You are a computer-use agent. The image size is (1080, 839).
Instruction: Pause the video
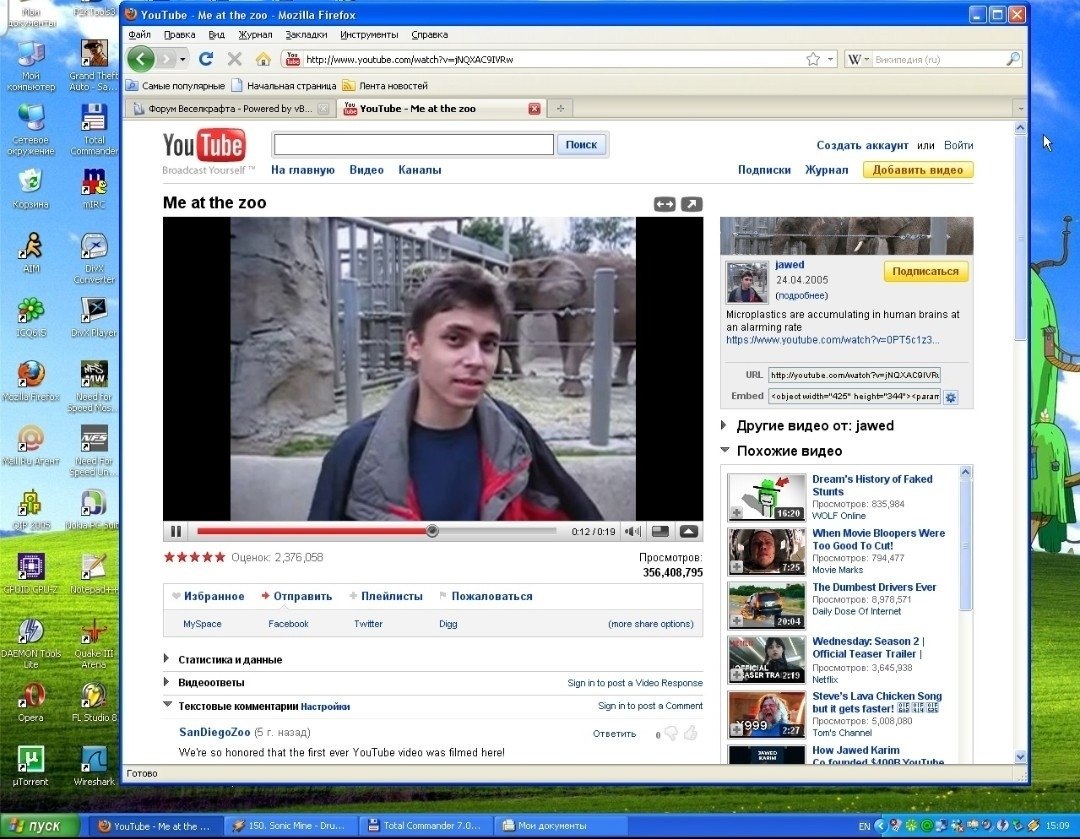[176, 531]
